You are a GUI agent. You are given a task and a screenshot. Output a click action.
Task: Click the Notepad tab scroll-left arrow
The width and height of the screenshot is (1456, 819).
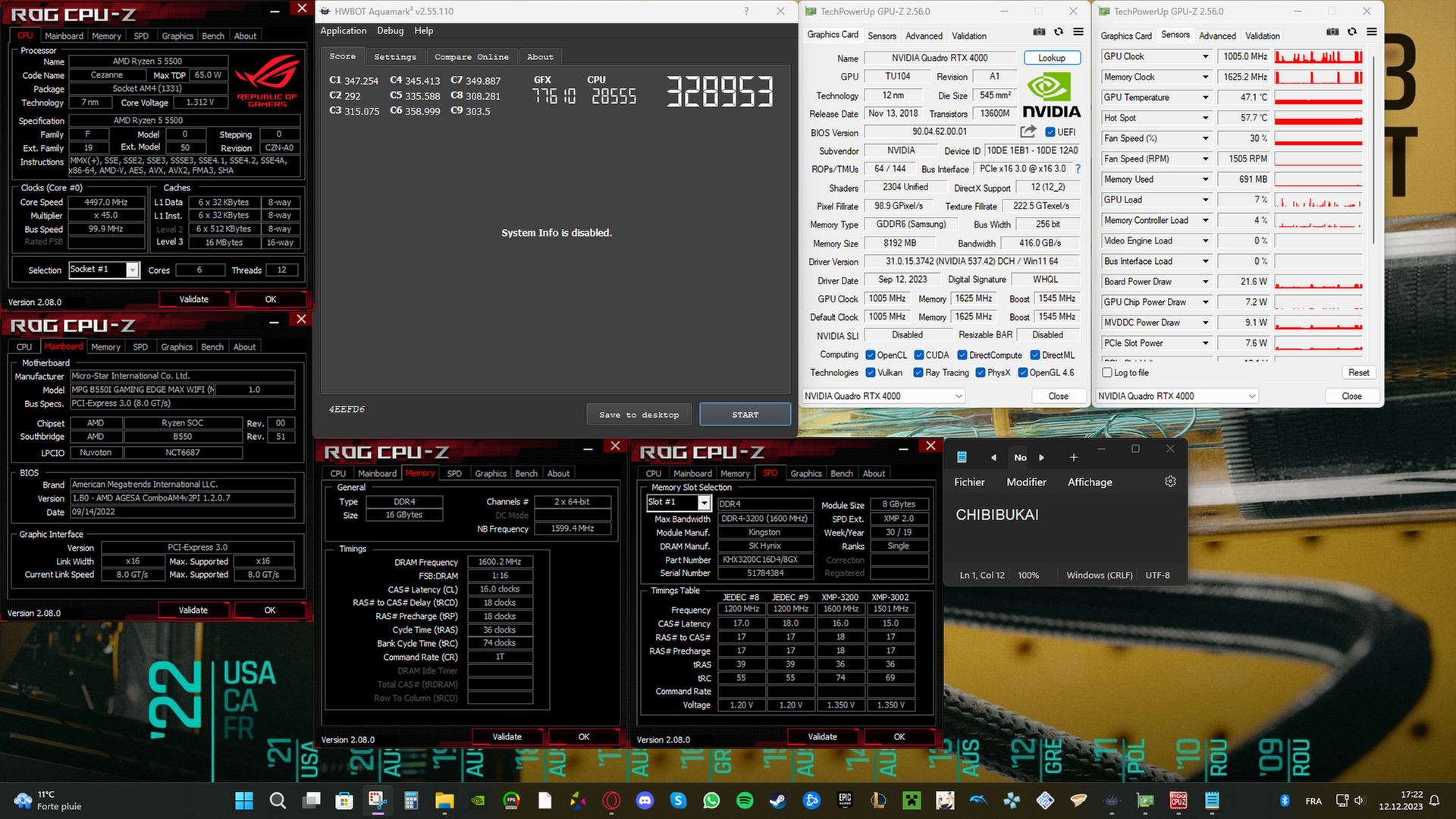point(993,457)
